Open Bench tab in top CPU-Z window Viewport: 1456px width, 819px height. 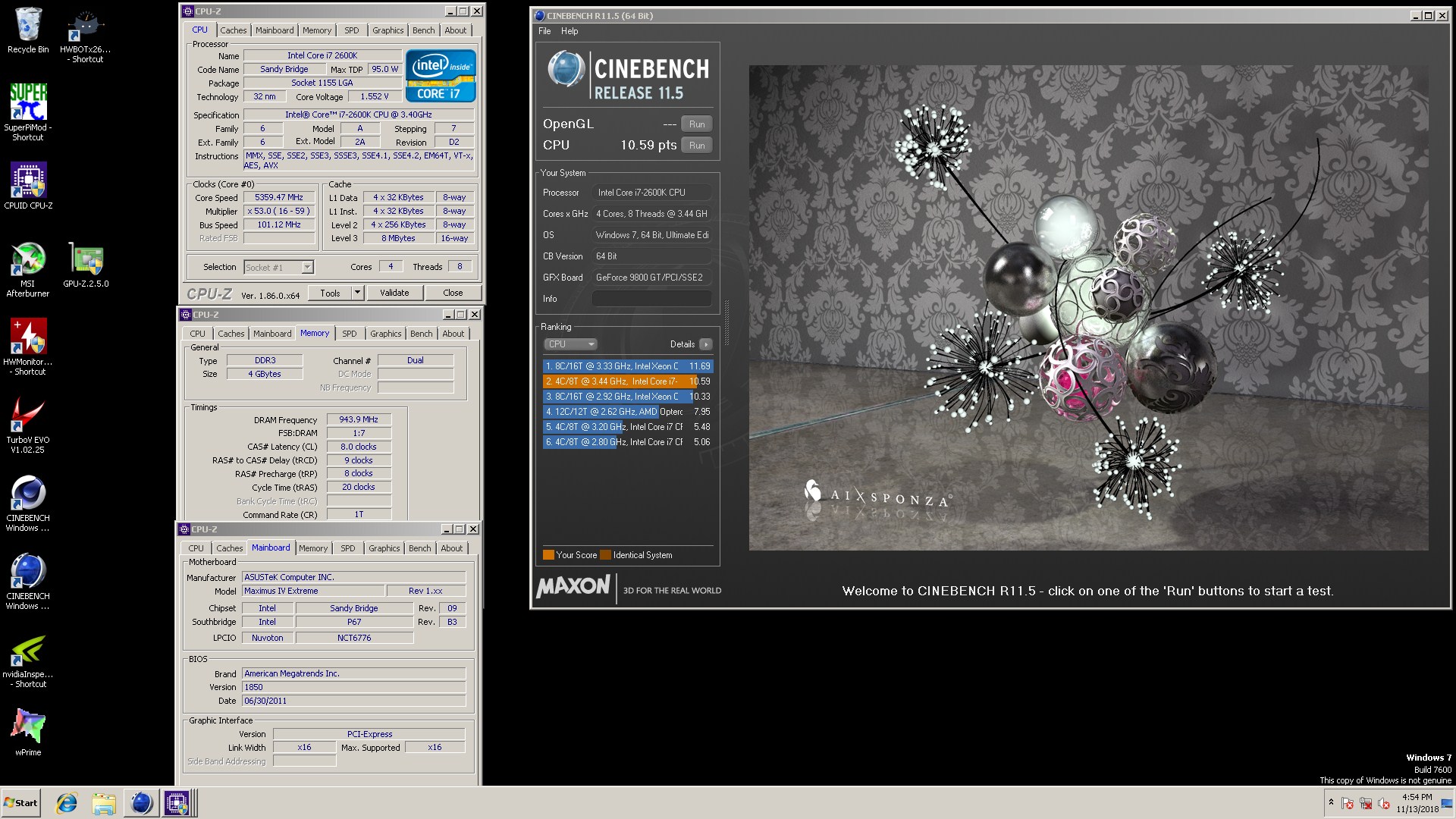(x=424, y=30)
